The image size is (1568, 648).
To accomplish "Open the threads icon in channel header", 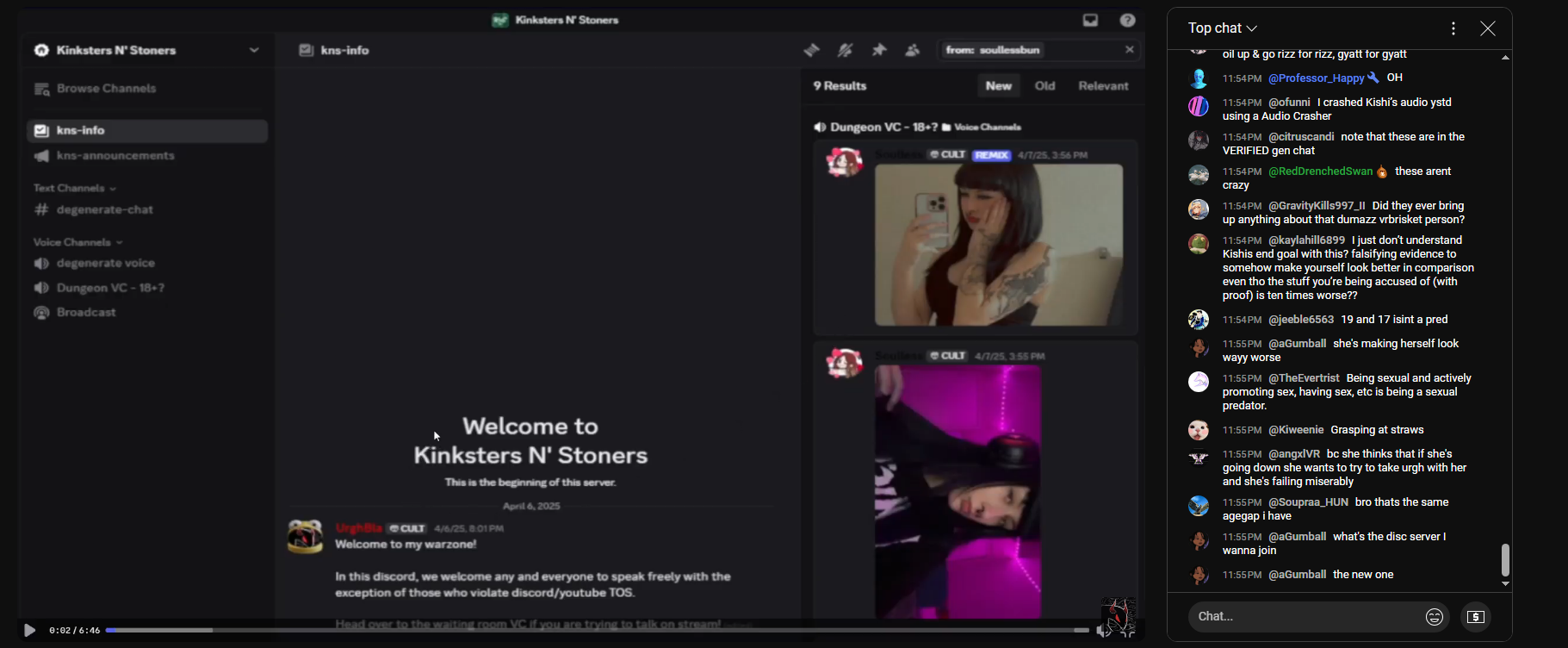I will (811, 50).
